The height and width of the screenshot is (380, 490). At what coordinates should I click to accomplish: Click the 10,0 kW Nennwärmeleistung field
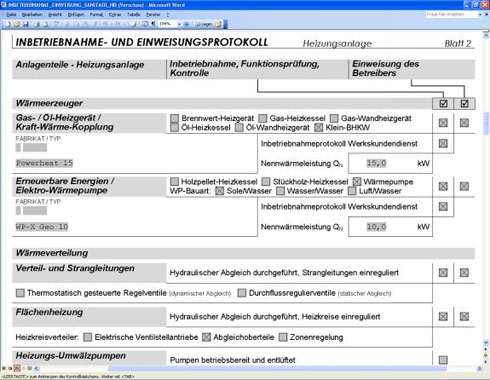pos(376,227)
